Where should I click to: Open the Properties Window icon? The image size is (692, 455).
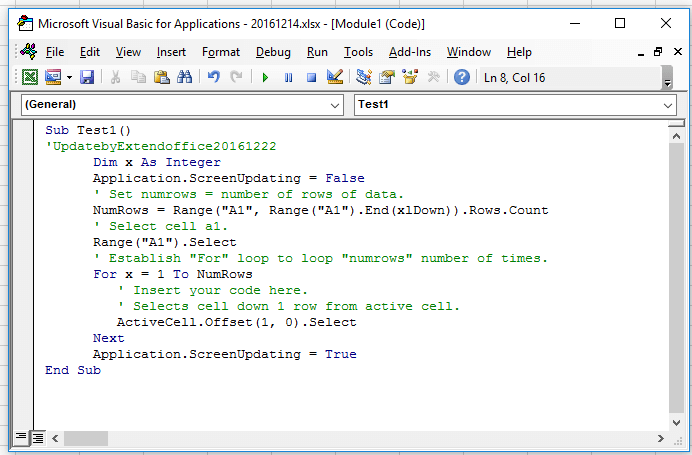(386, 77)
